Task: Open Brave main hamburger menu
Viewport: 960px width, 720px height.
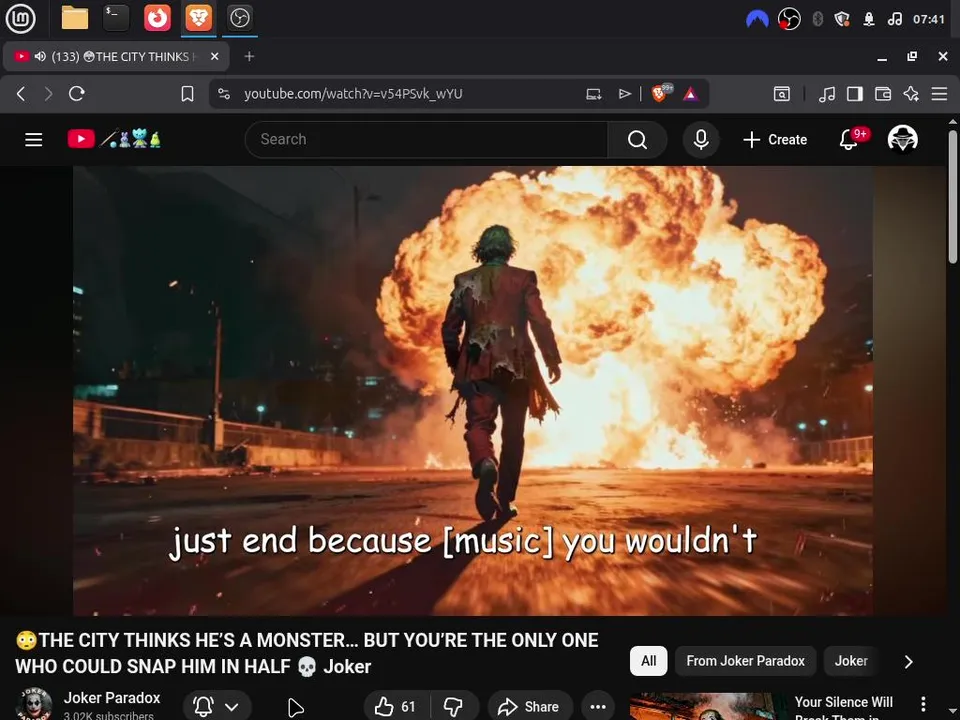Action: 939,94
